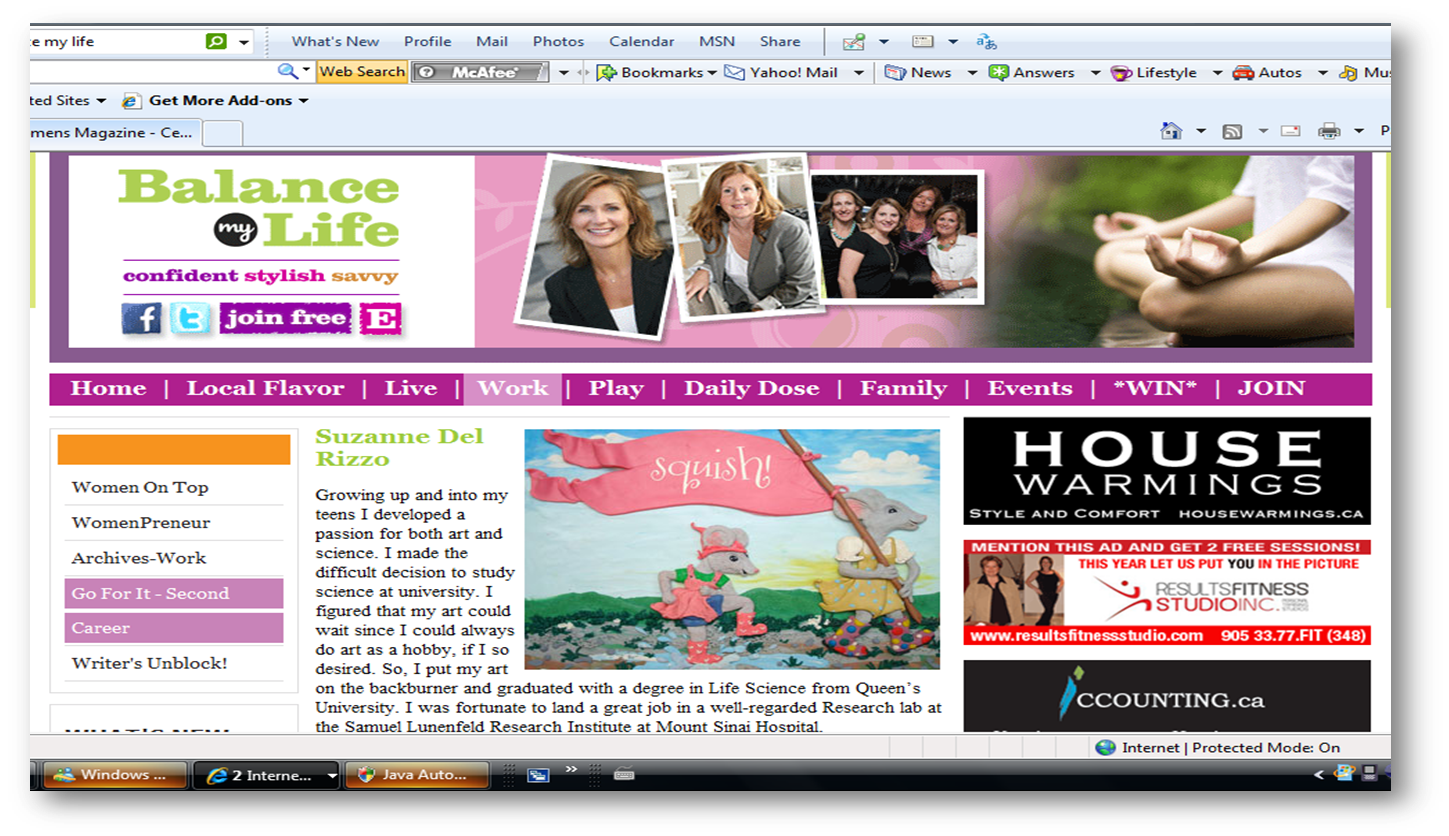Image resolution: width=1449 pixels, height=836 pixels.
Task: Open the Career sidebar item
Action: (x=174, y=628)
